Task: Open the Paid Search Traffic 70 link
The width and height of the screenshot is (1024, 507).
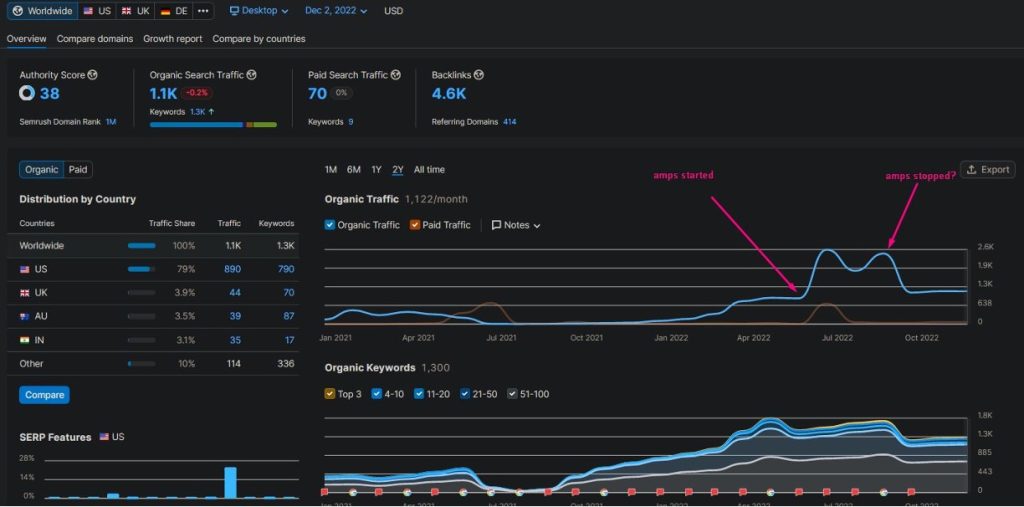Action: click(317, 93)
